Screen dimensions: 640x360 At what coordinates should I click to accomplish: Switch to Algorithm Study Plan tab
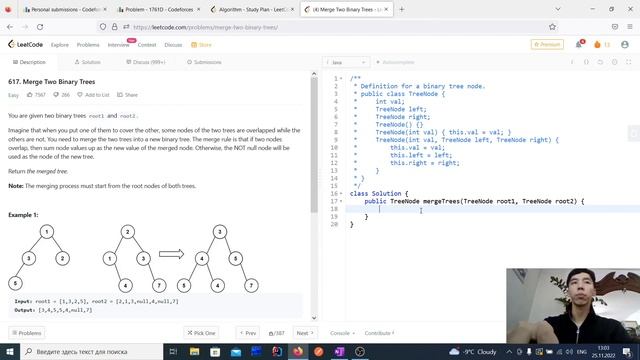pos(252,9)
